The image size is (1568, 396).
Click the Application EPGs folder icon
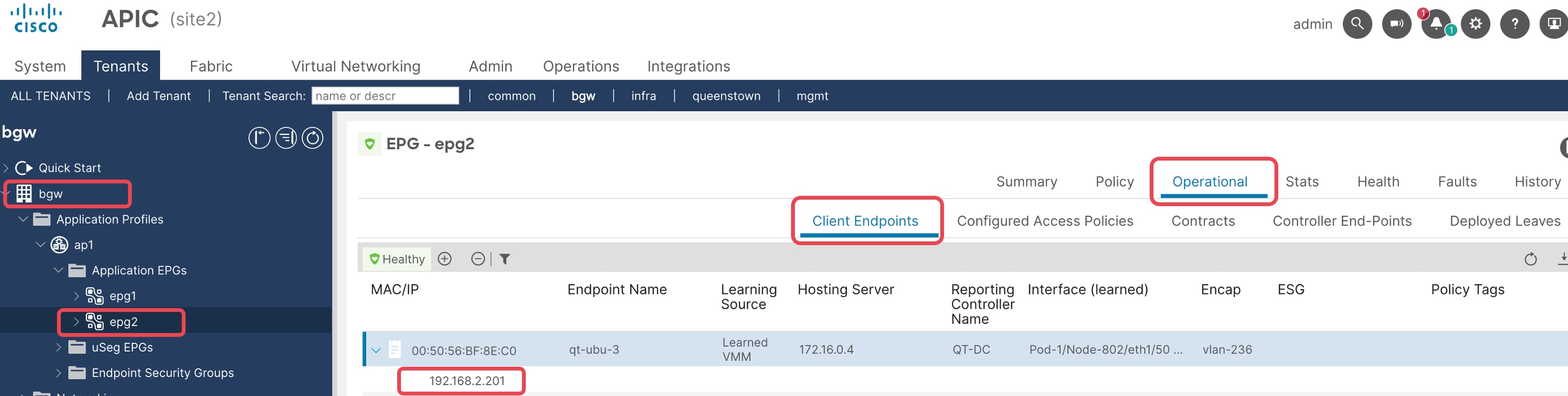click(77, 270)
